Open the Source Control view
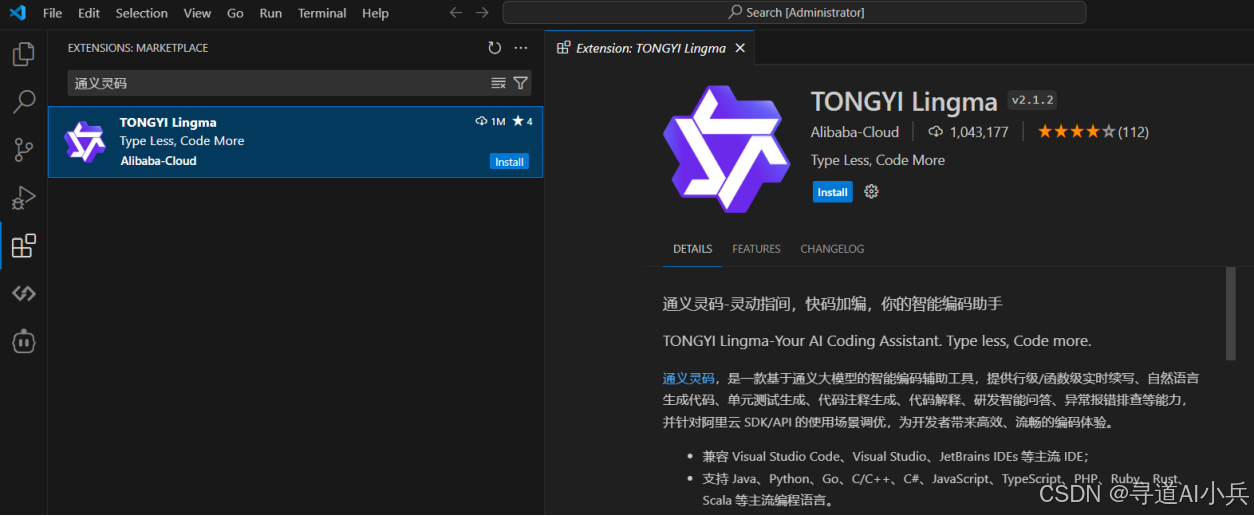1254x516 pixels. point(24,150)
